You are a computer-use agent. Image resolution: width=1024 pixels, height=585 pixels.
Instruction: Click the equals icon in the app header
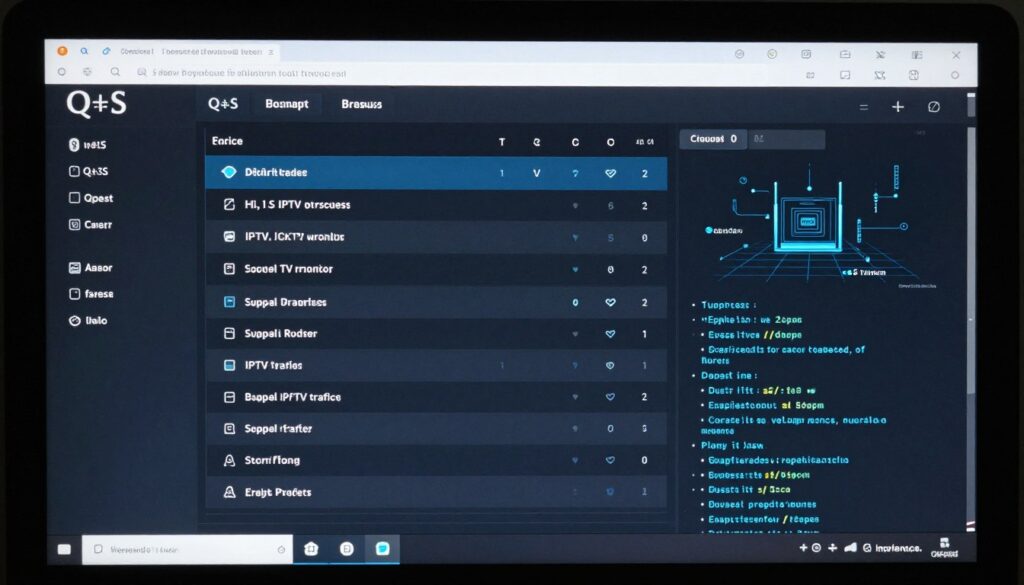[863, 107]
